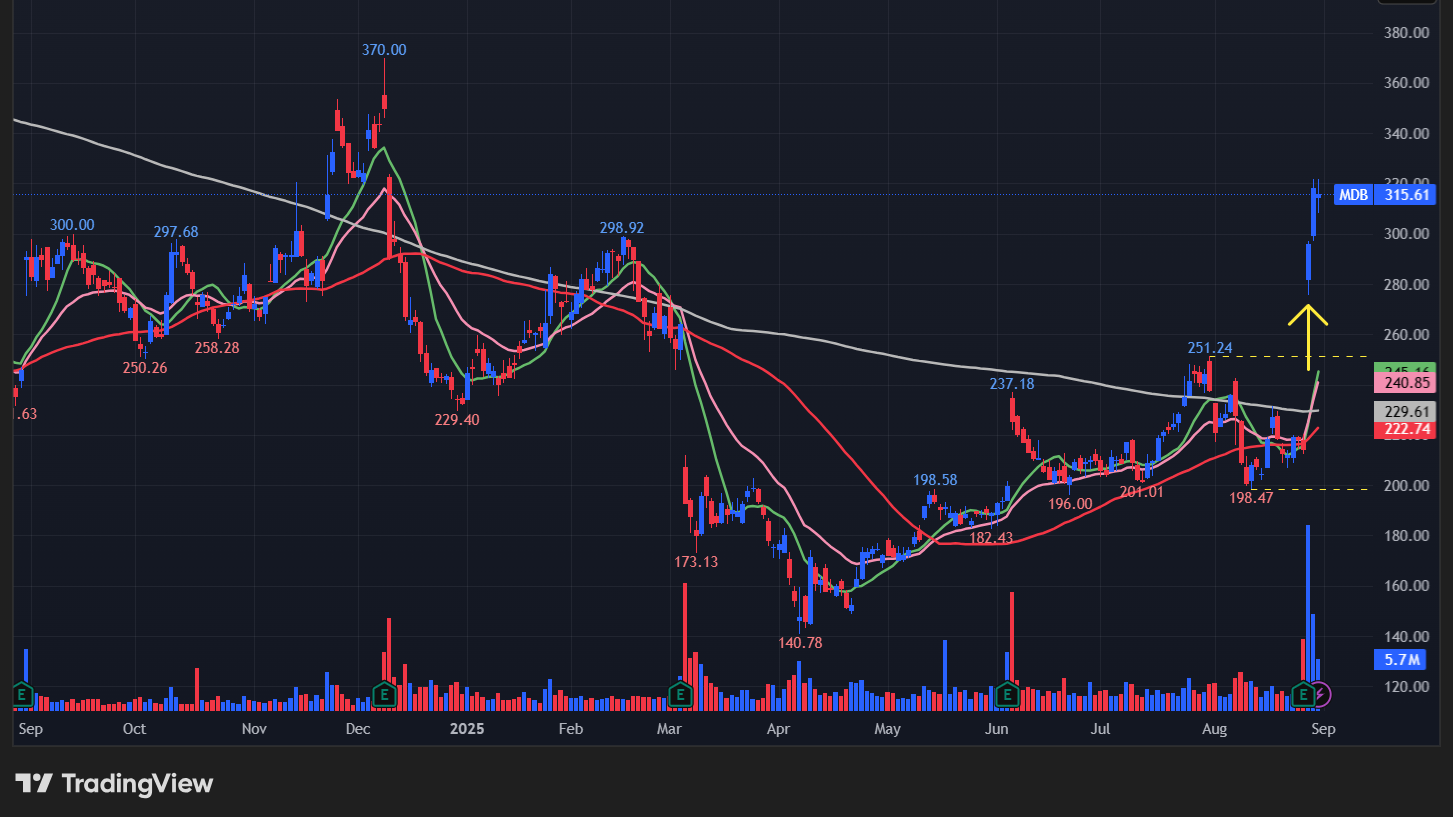Click the 340.00 price axis label
Screen dimensions: 1453x817
[x=1406, y=134]
